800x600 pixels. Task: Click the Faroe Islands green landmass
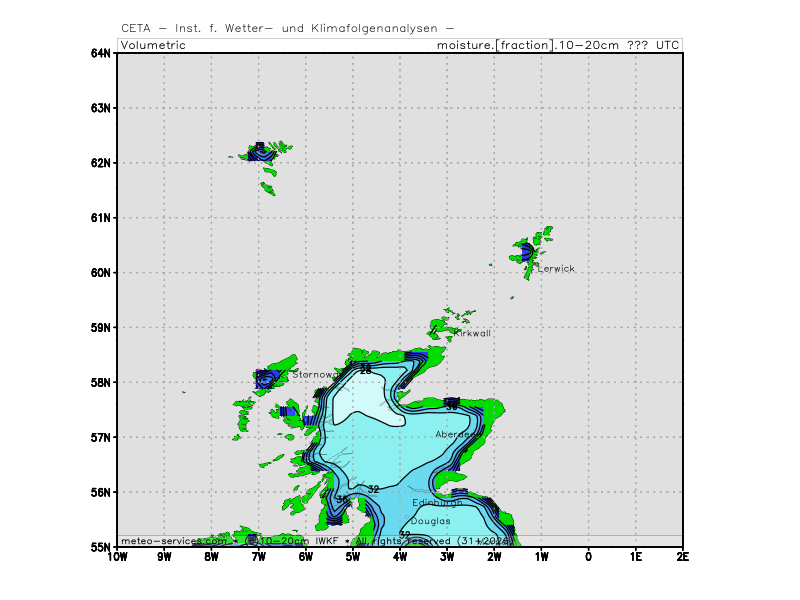pos(264,153)
